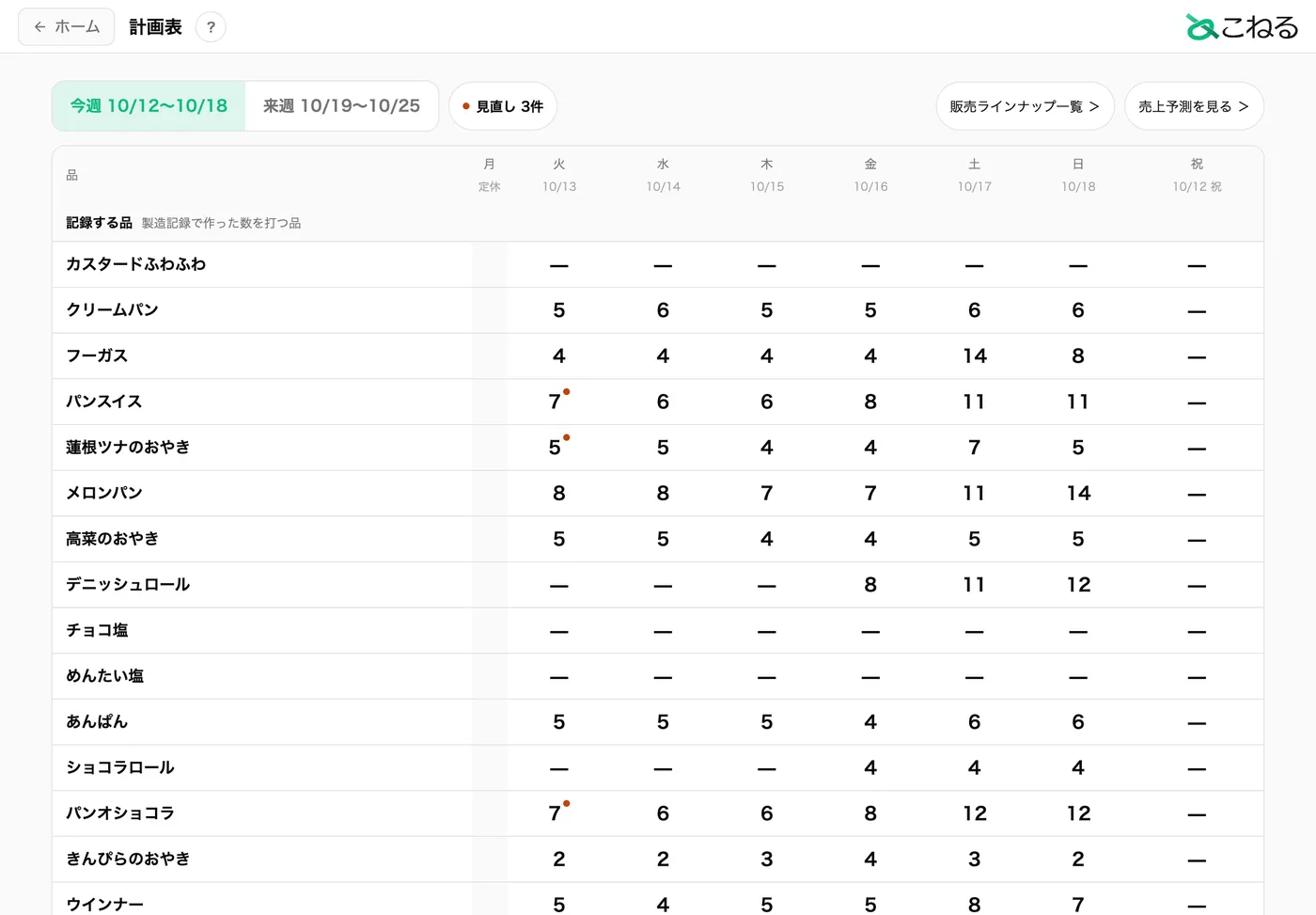The height and width of the screenshot is (915, 1316).
Task: Open 販売ラインナップ一覧 link
Action: (1025, 106)
